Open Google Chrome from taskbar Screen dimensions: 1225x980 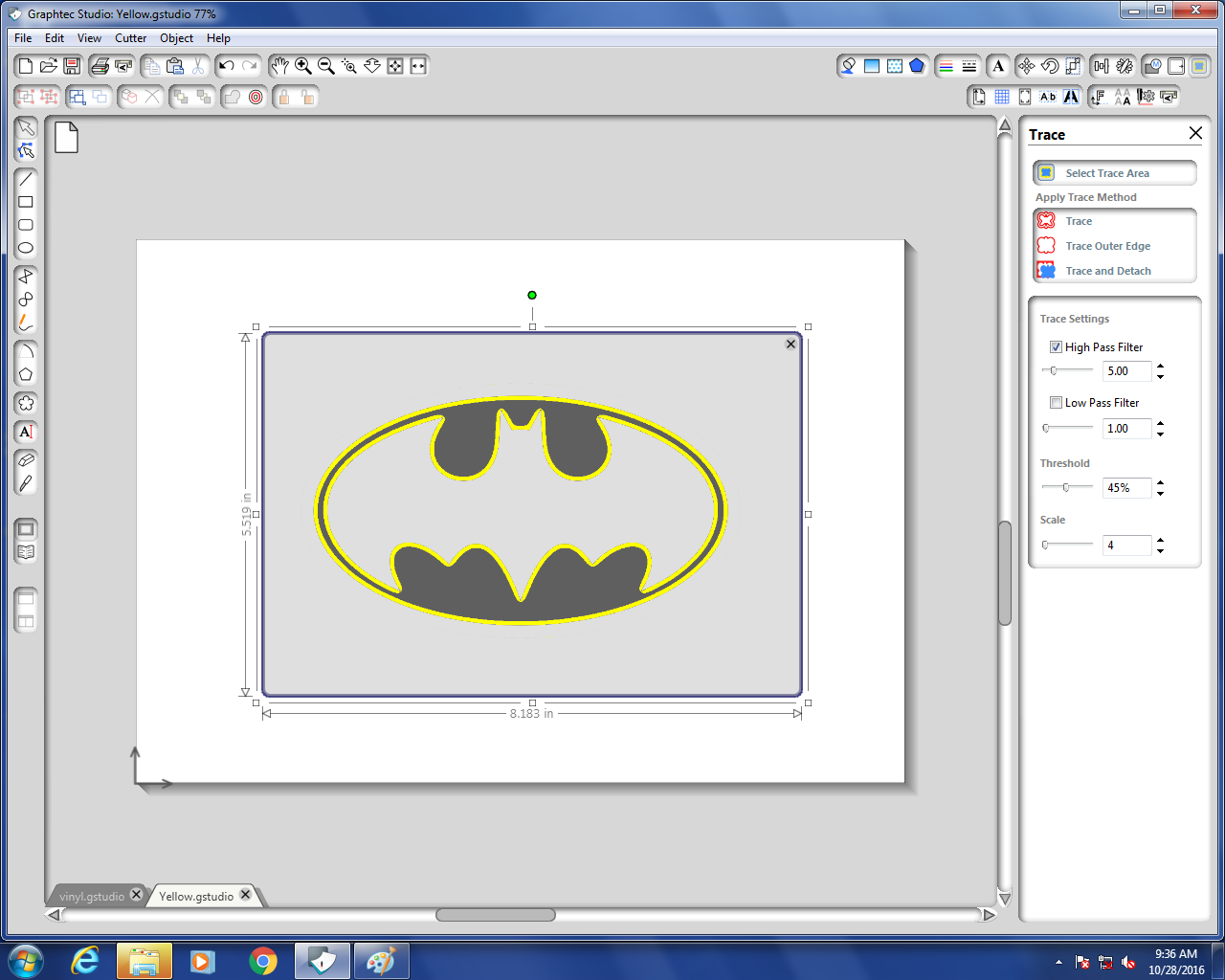pyautogui.click(x=262, y=961)
